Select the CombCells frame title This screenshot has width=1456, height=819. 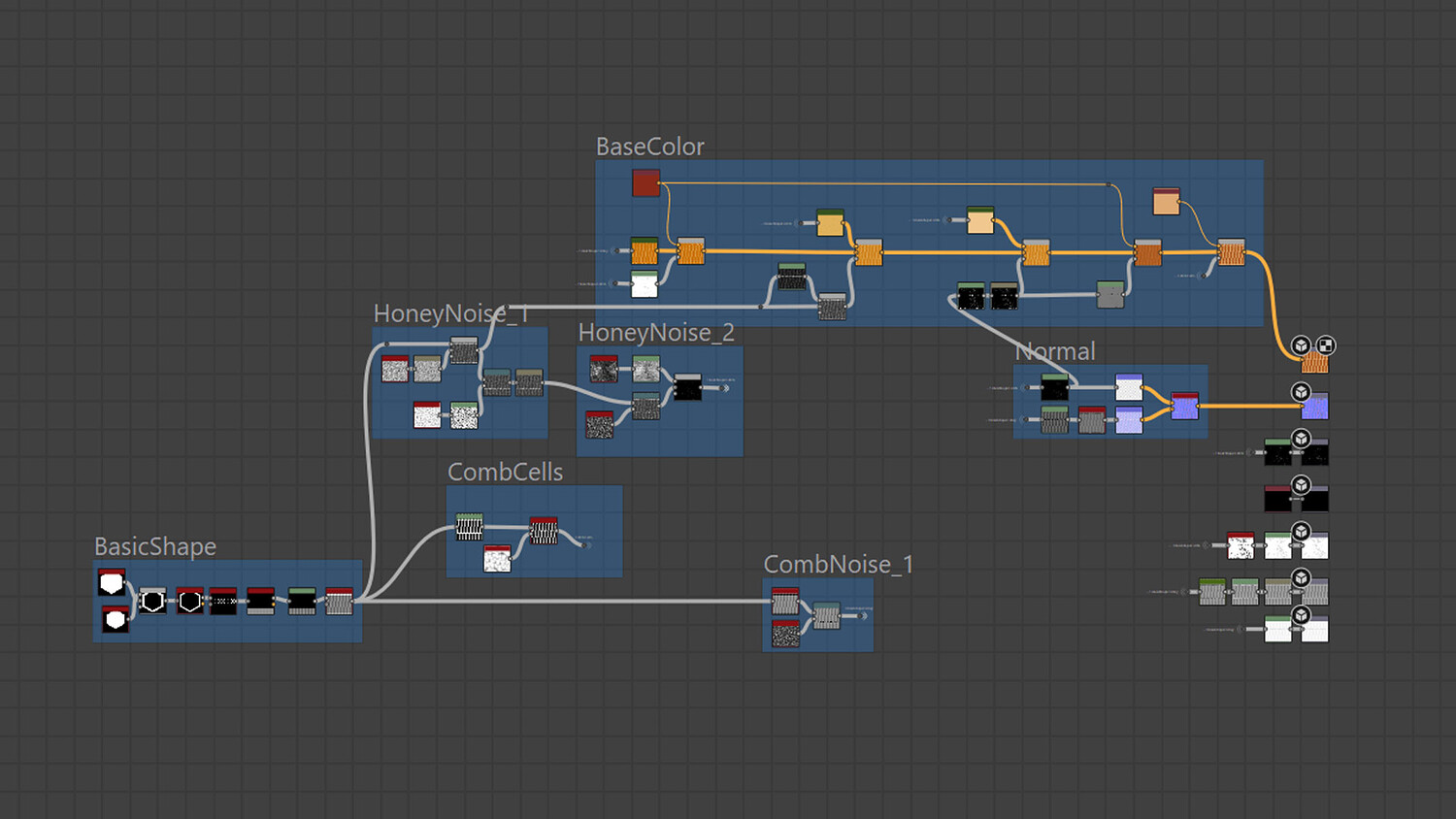(506, 472)
